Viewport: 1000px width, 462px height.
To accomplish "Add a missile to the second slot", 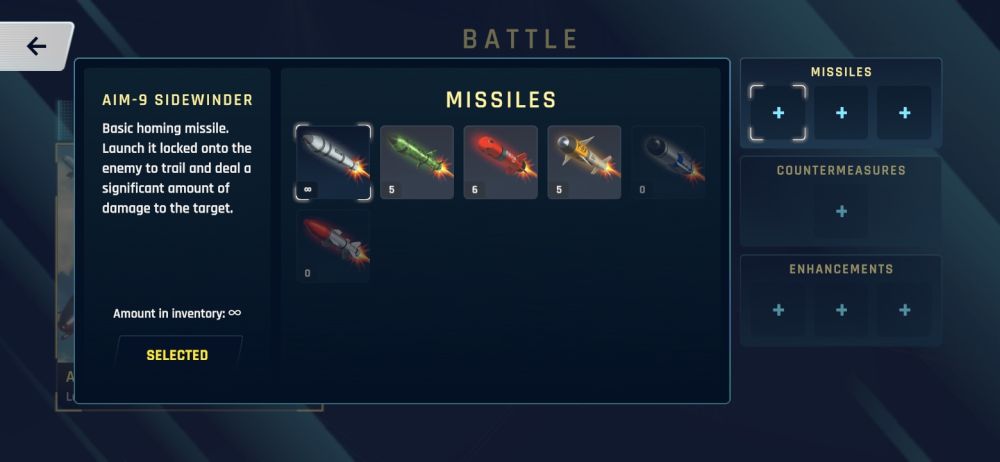I will click(x=841, y=113).
